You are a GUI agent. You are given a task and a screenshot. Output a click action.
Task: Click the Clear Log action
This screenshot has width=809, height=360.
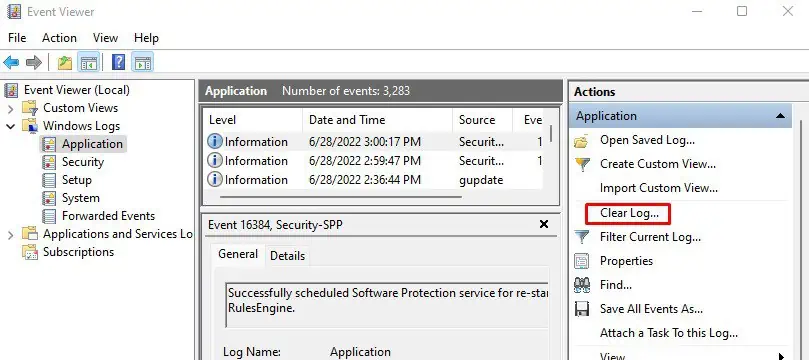coord(629,213)
